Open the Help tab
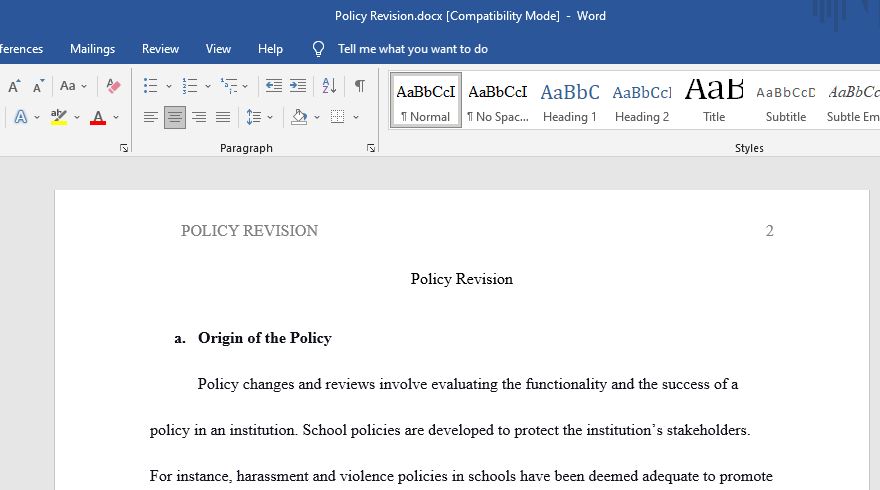 pyautogui.click(x=271, y=49)
